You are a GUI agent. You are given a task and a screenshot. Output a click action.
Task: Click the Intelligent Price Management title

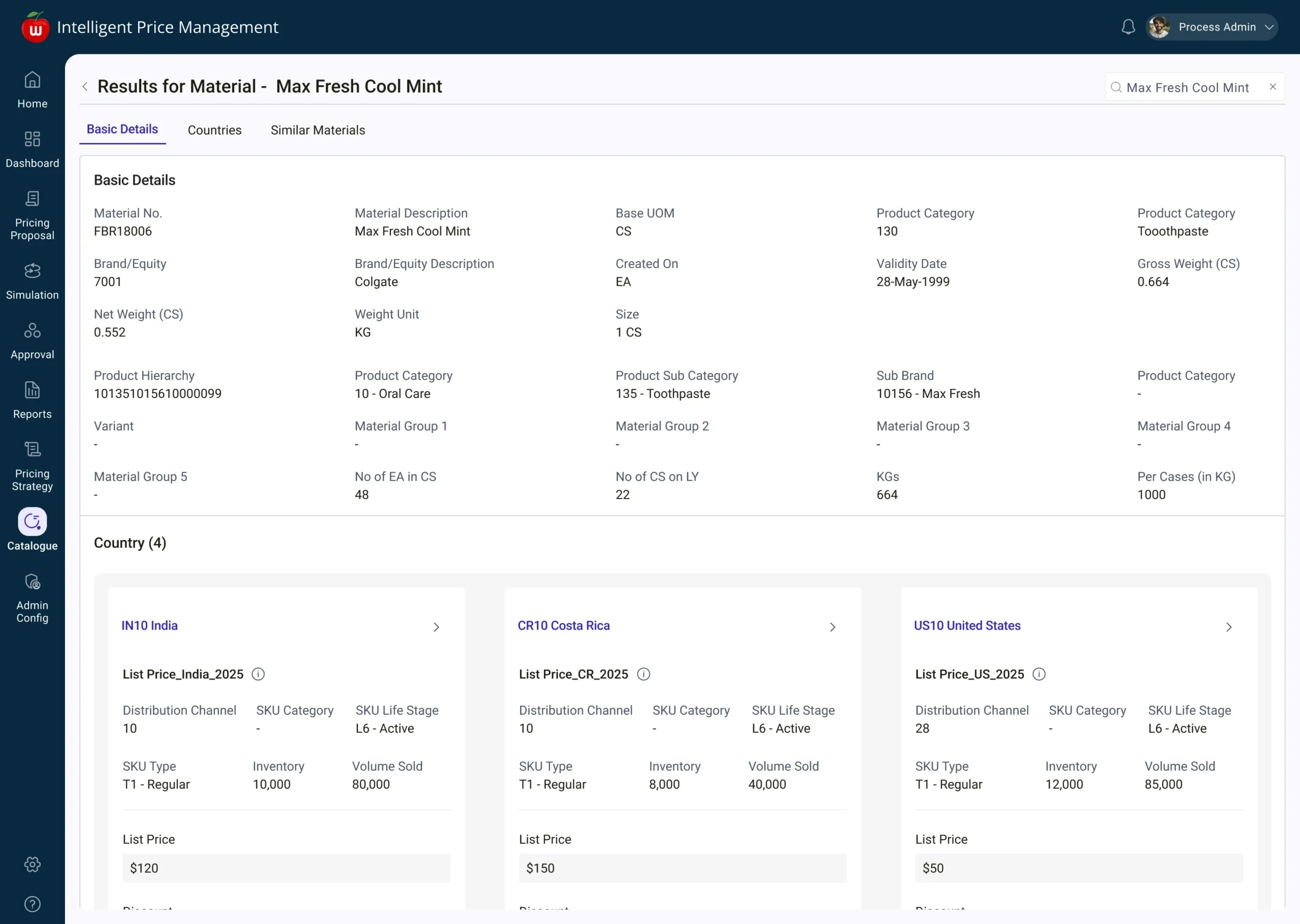[168, 27]
